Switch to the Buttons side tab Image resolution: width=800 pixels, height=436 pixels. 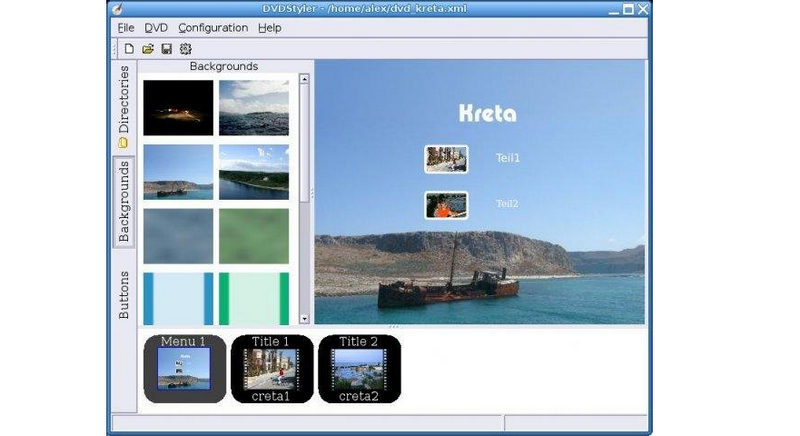point(123,295)
